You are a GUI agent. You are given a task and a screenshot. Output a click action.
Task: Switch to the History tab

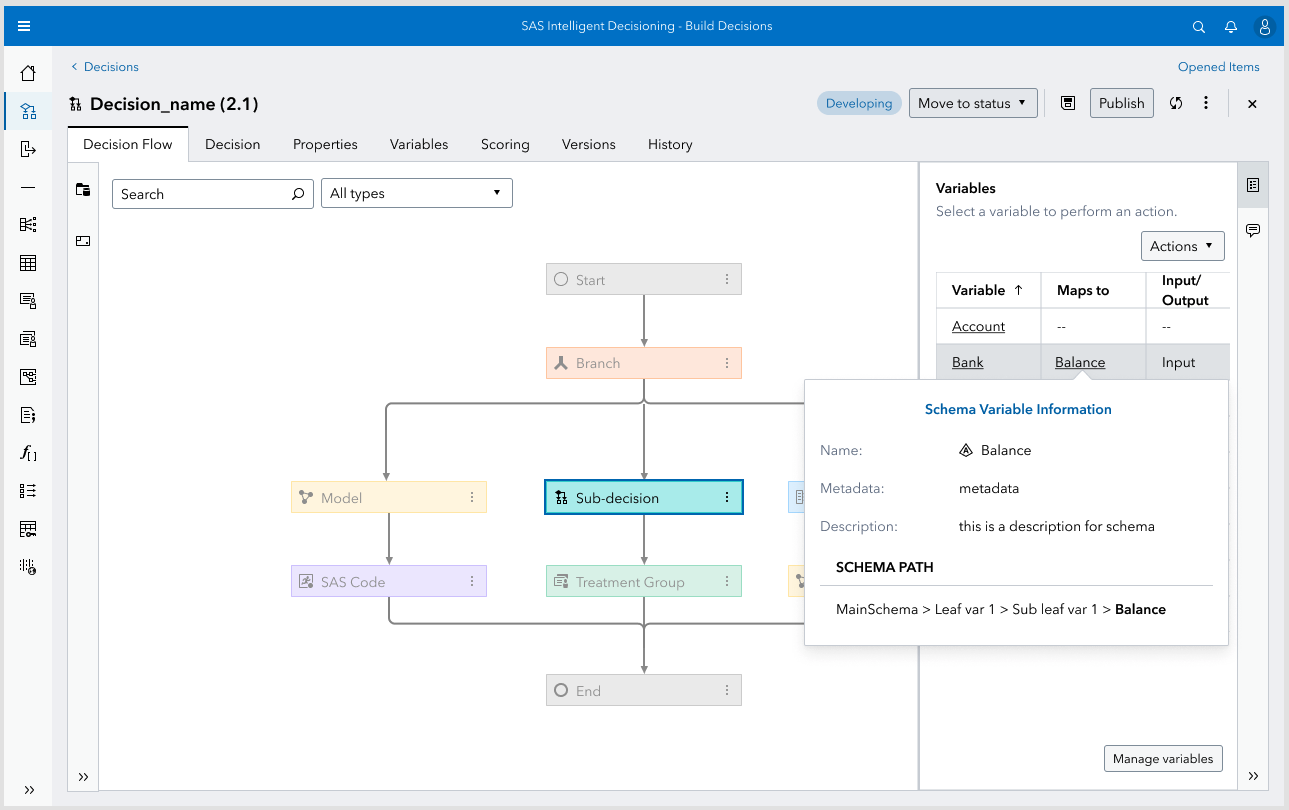click(670, 144)
